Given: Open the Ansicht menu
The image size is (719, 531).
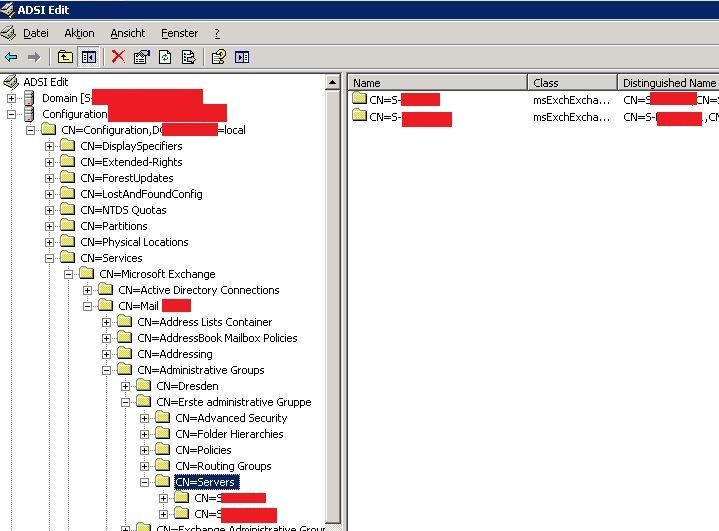Looking at the screenshot, I should tap(127, 33).
